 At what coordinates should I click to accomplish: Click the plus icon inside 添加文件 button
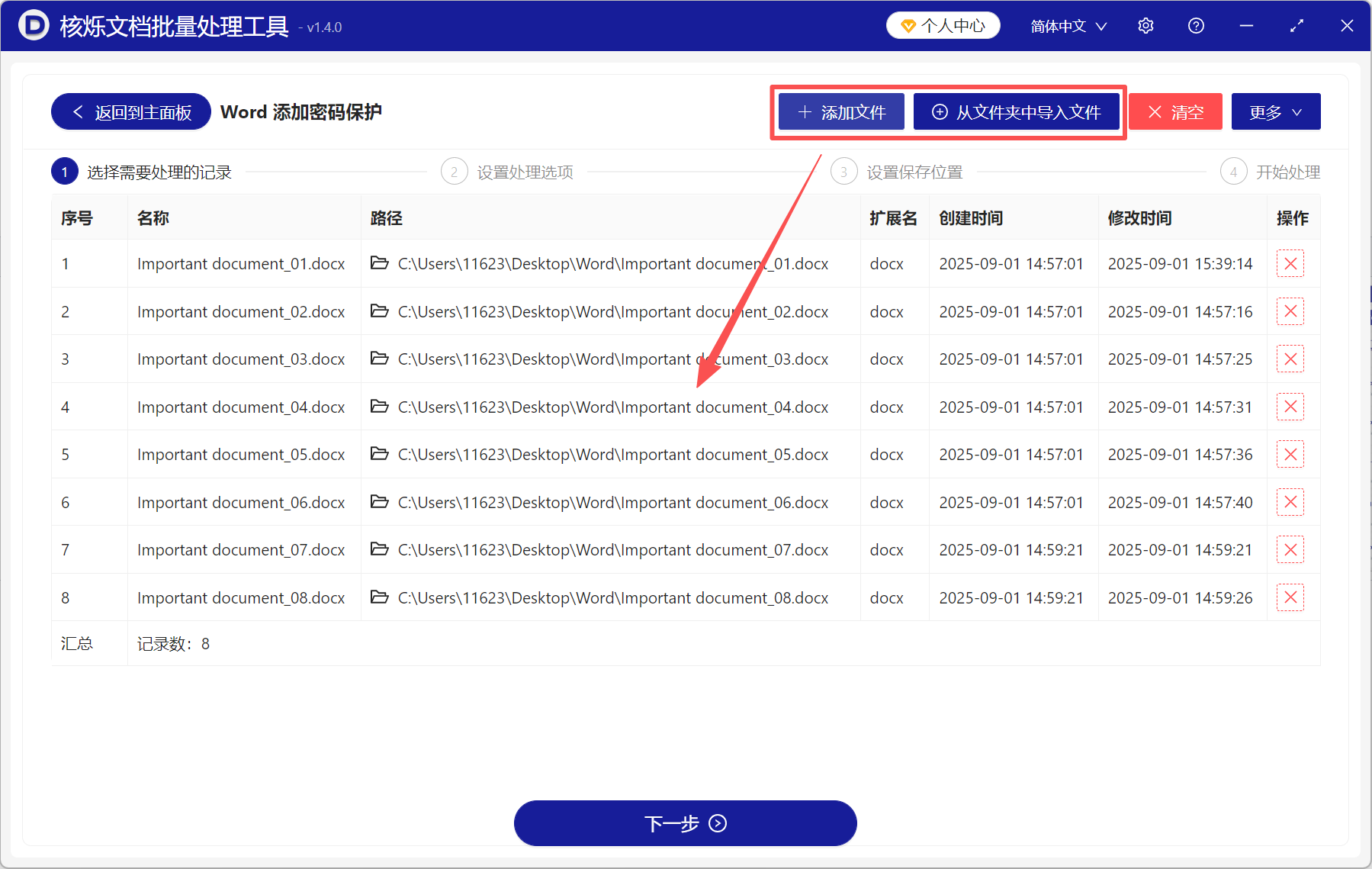point(804,111)
